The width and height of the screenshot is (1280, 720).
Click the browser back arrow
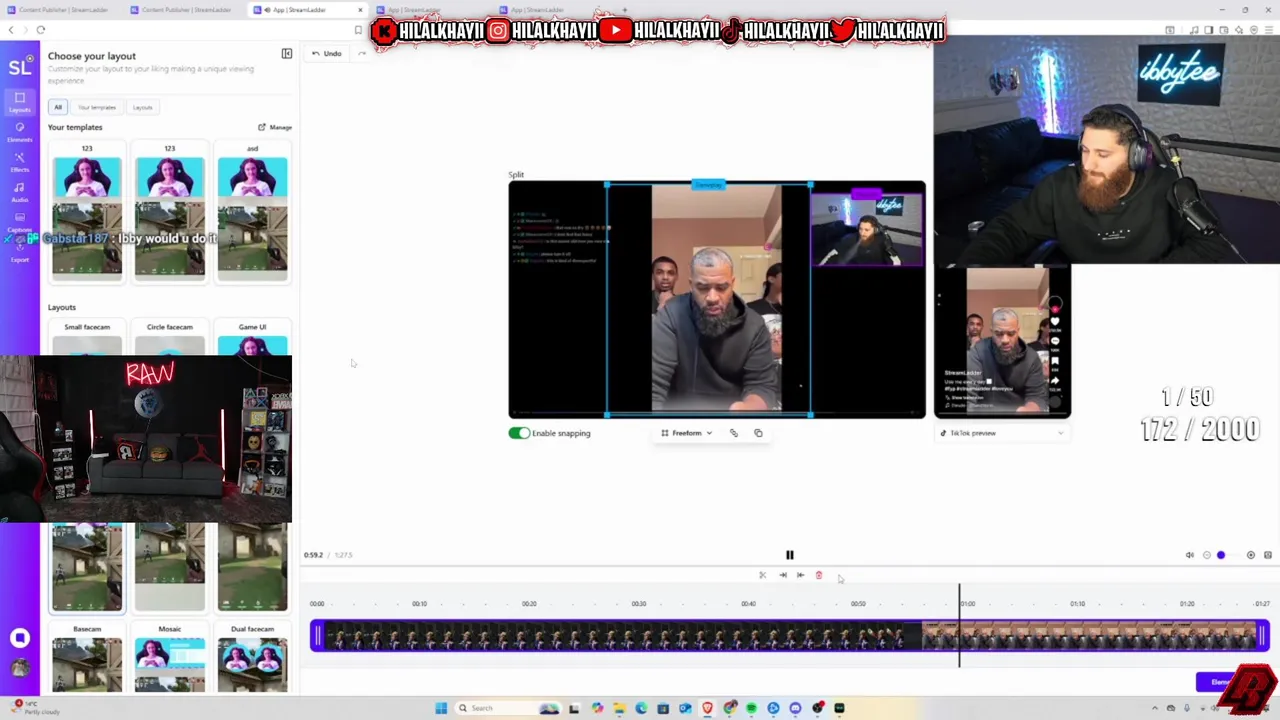[x=11, y=30]
